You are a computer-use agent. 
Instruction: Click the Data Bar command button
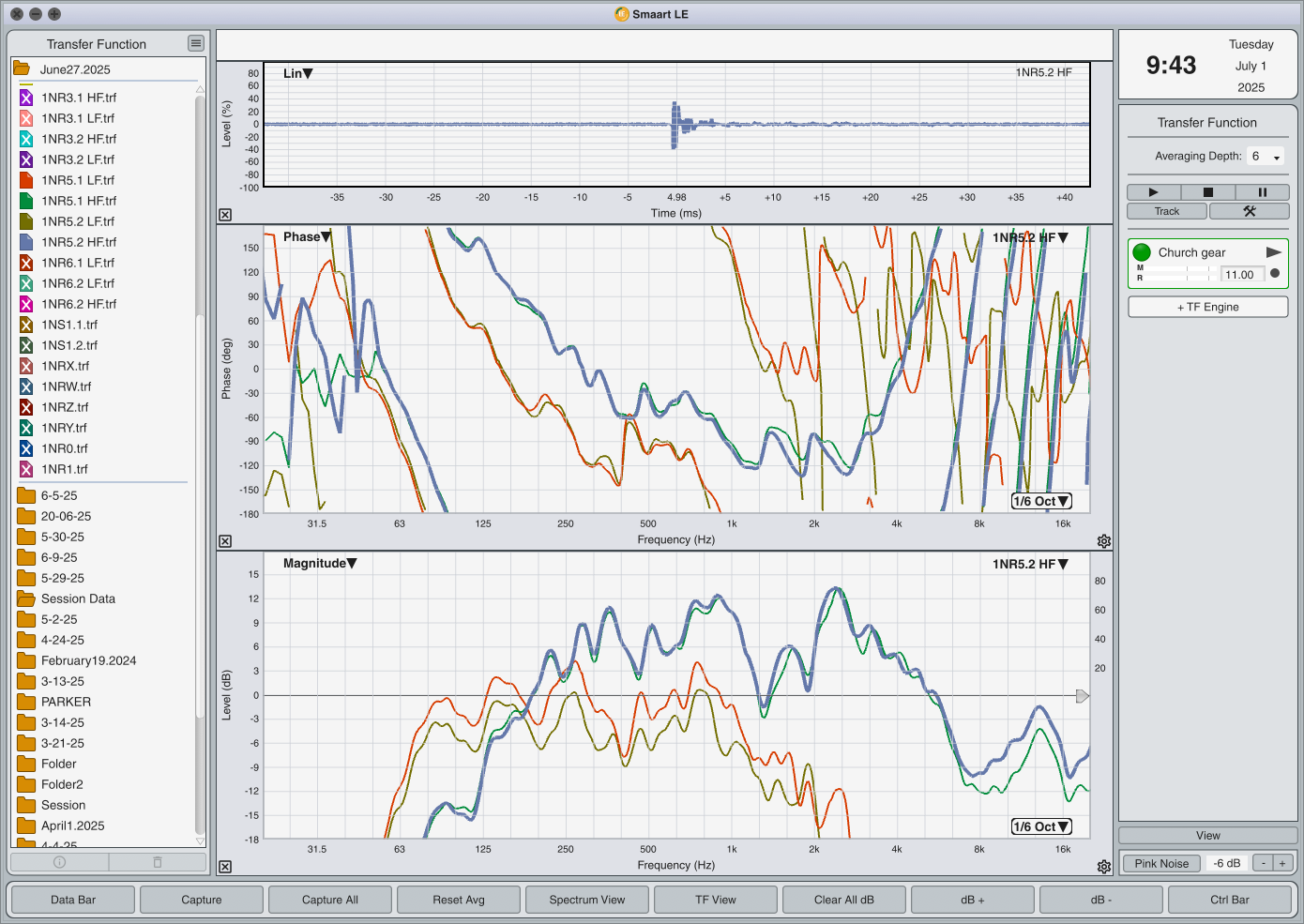[73, 900]
